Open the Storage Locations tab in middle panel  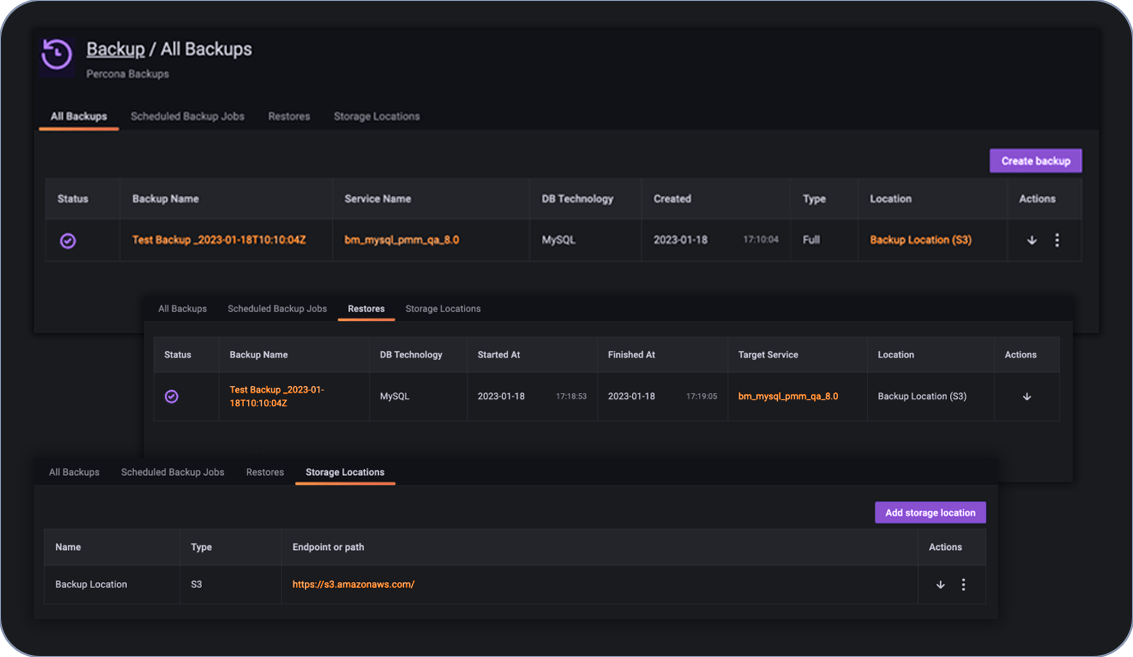pyautogui.click(x=442, y=308)
